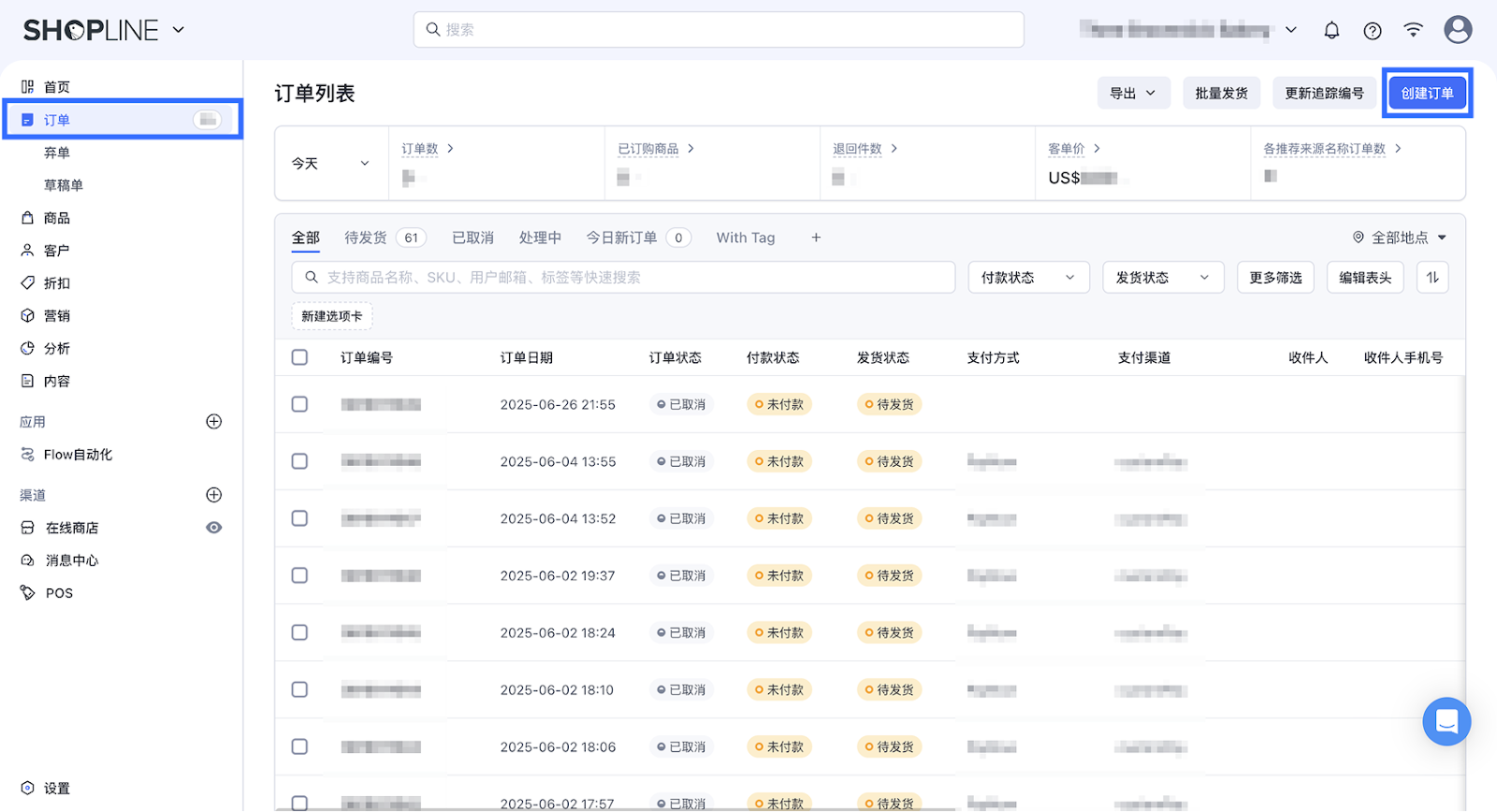Tick the select-all checkbox in table header
This screenshot has height=812, width=1497.
(x=299, y=357)
